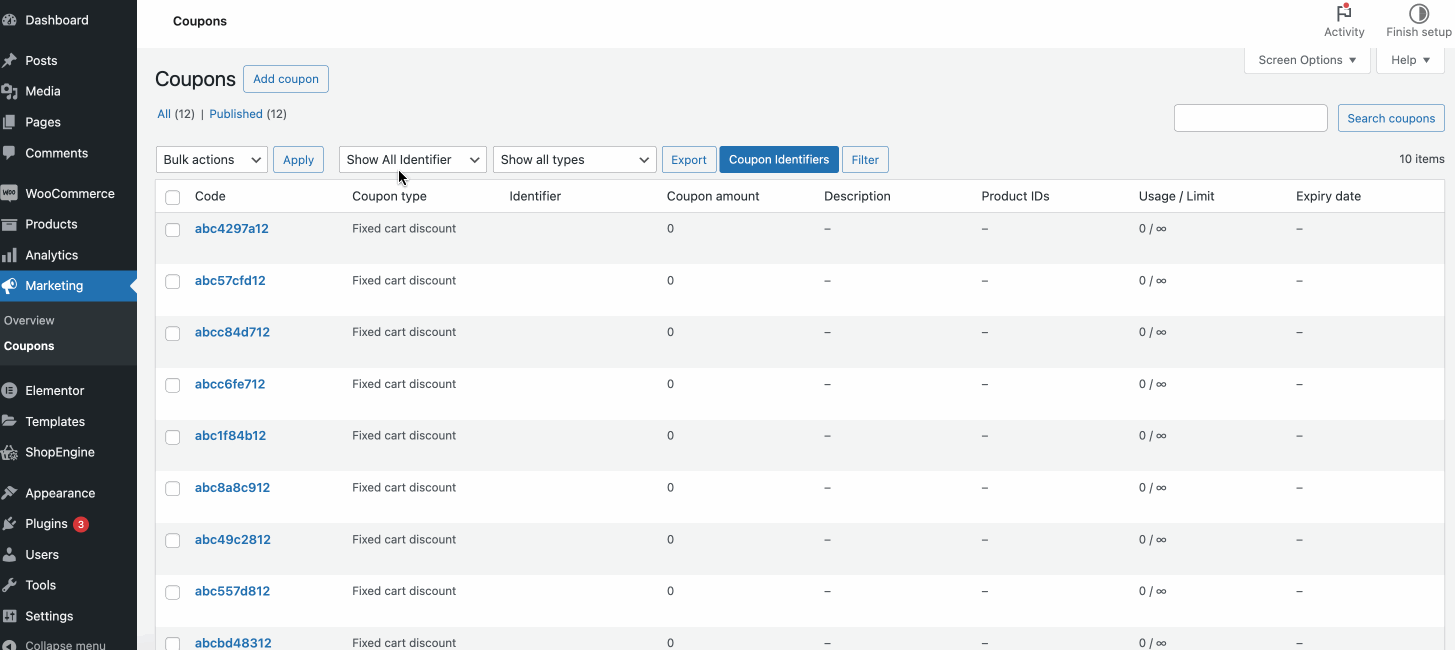Open the Analytics menu item

(x=69, y=255)
